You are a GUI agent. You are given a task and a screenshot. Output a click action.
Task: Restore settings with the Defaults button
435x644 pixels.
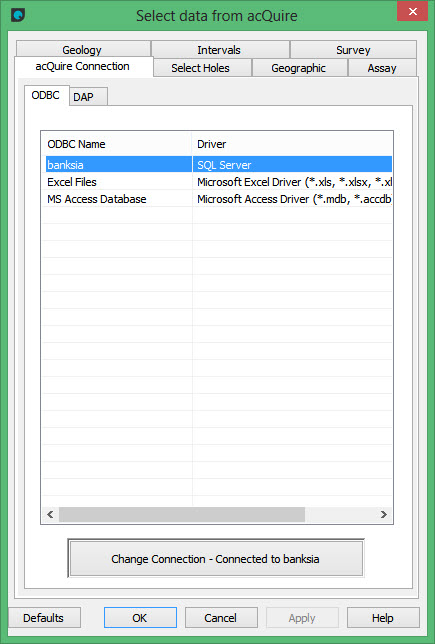(x=44, y=618)
